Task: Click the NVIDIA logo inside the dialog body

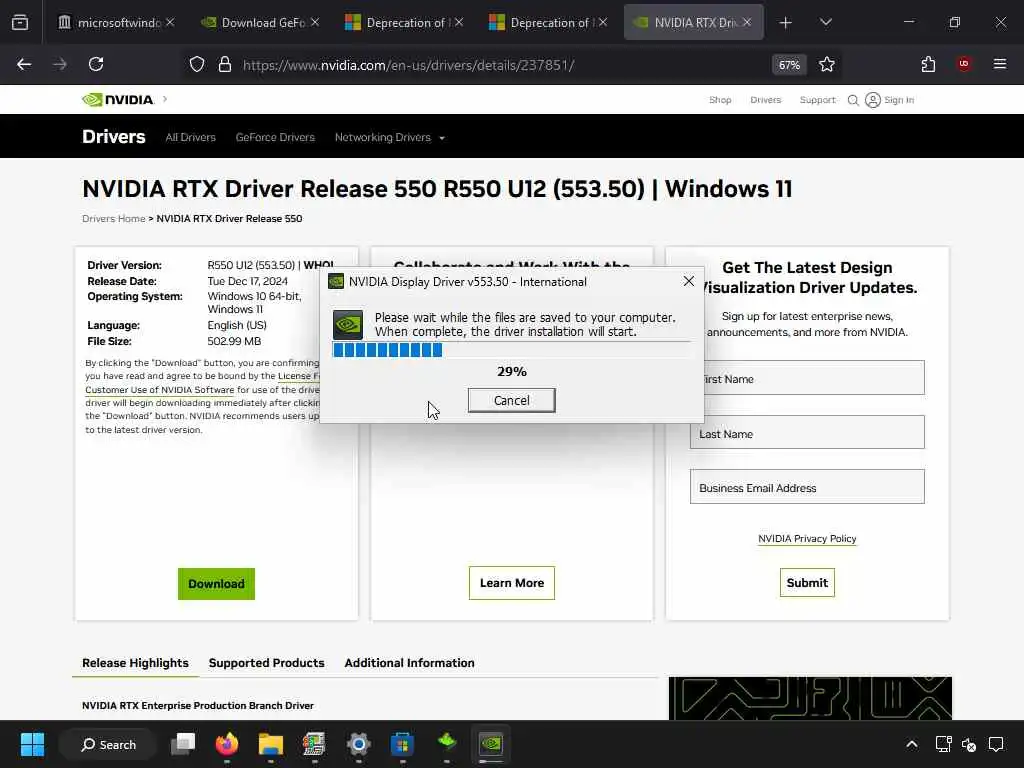Action: click(x=348, y=325)
